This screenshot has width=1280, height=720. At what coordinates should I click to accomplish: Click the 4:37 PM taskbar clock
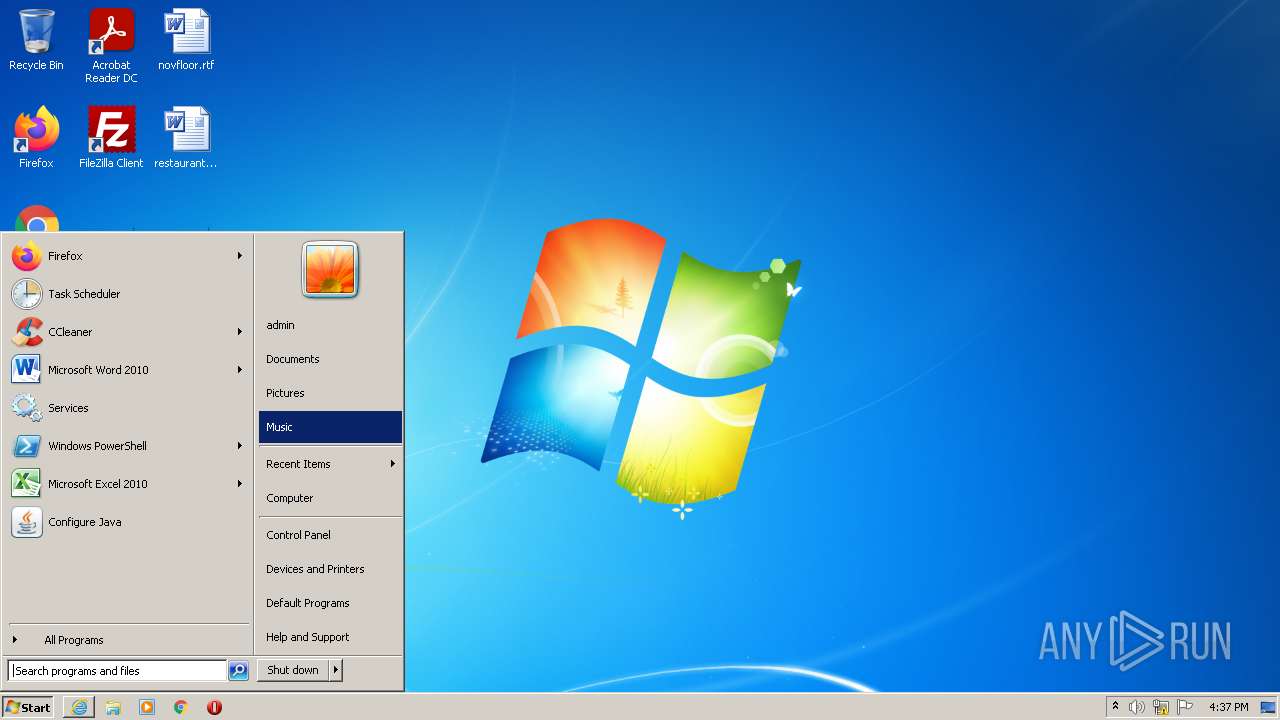[1228, 707]
